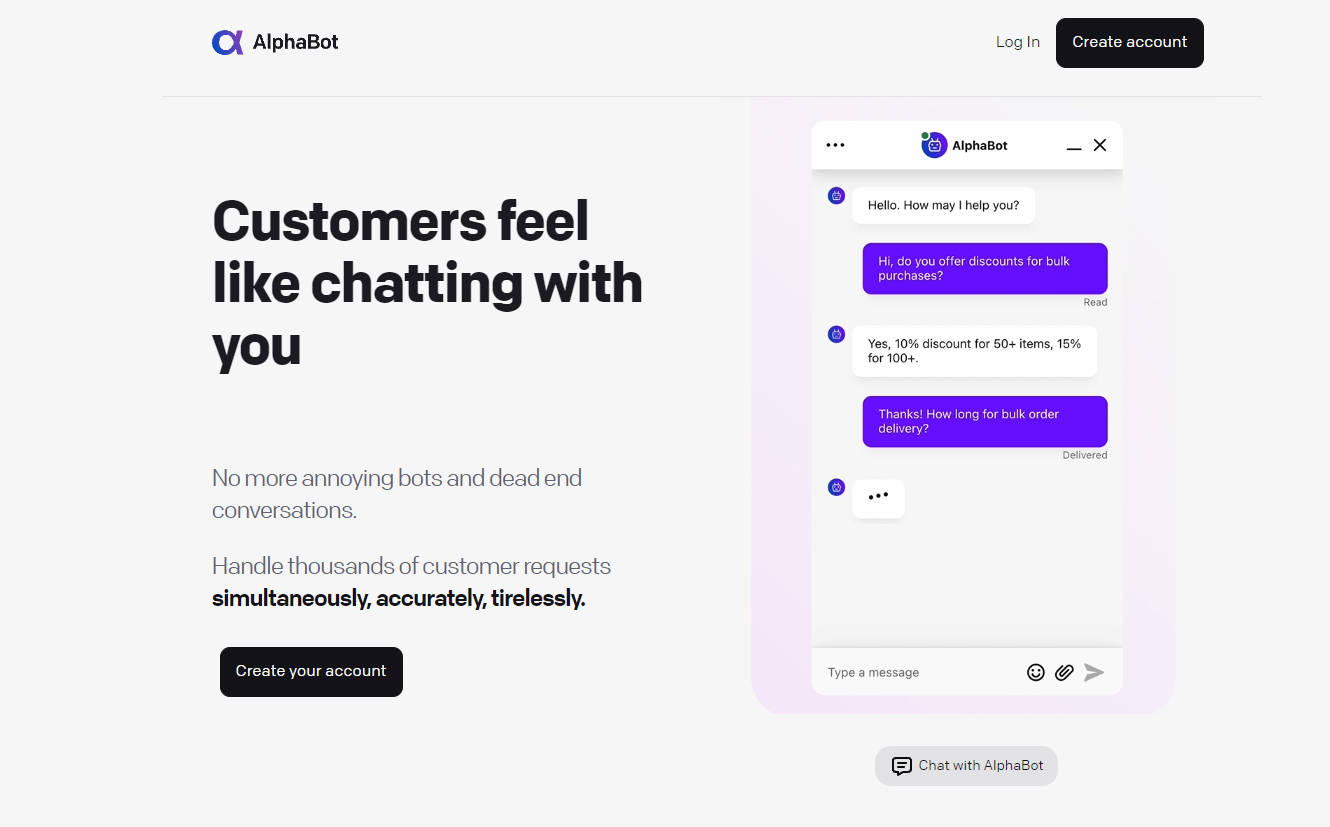Minimize the chat window
Screen dimensions: 1330x827
click(x=1073, y=145)
